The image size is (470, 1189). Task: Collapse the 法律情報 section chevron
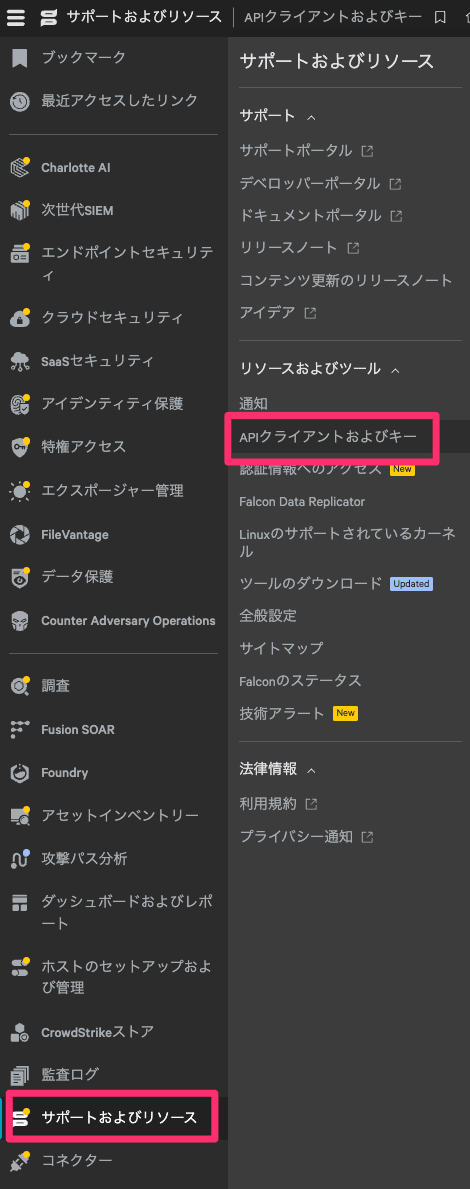tap(311, 770)
